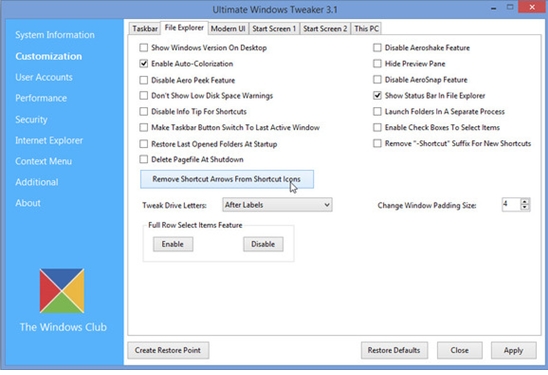548x375 pixels.
Task: Check Delete Pagefile At Shutdown
Action: pyautogui.click(x=144, y=159)
